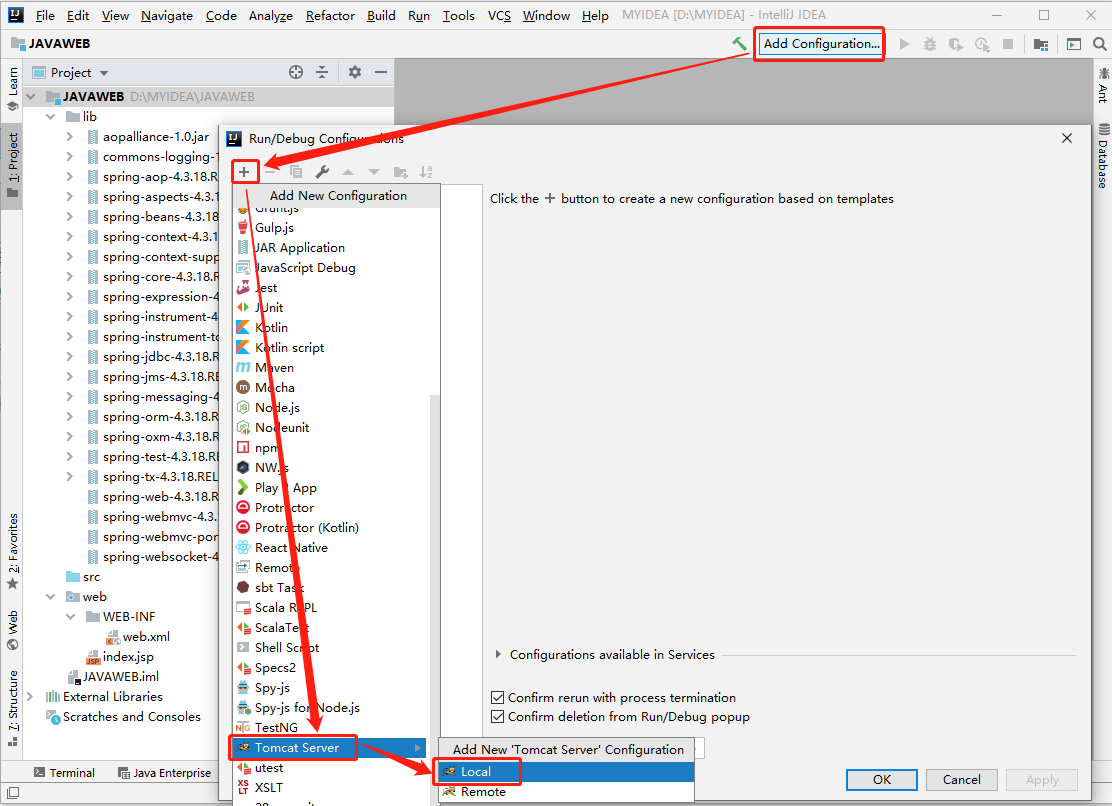
Task: Click Cancel in Run/Debug Configurations dialog
Action: [962, 780]
